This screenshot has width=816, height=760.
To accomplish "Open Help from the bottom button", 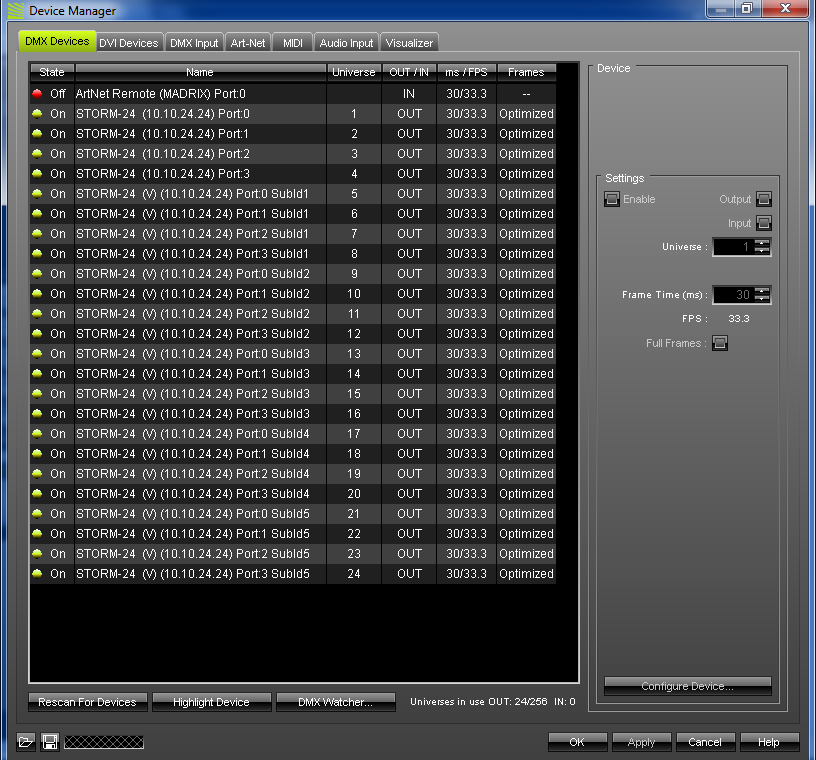I will point(769,742).
